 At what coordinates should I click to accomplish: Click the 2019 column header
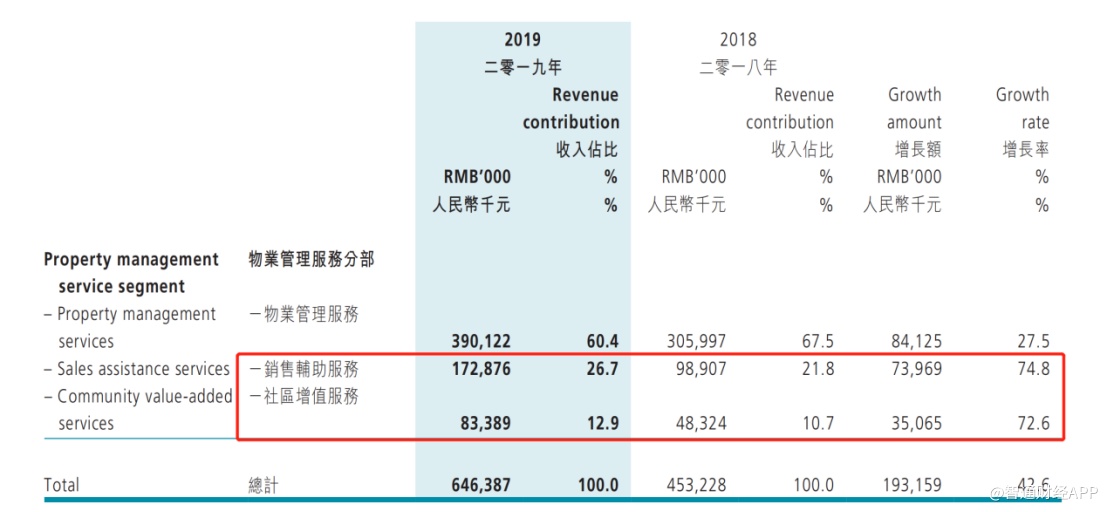point(522,40)
